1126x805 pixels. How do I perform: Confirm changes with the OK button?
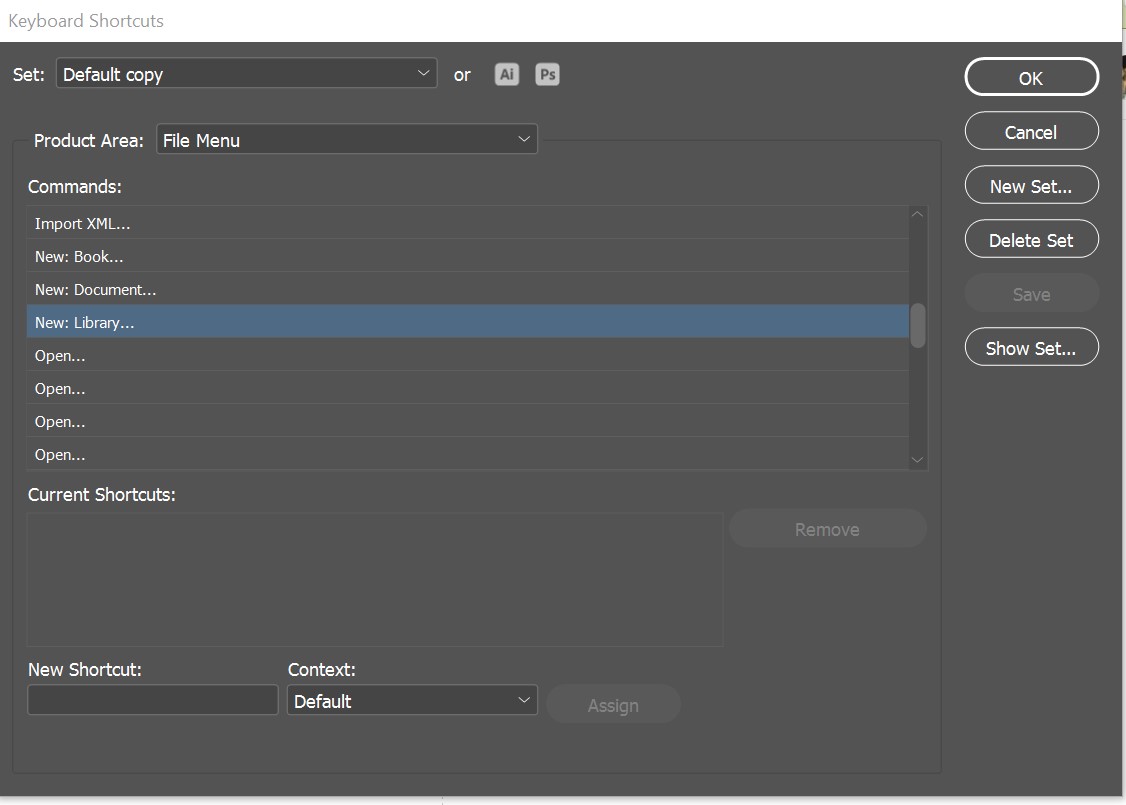[1031, 77]
